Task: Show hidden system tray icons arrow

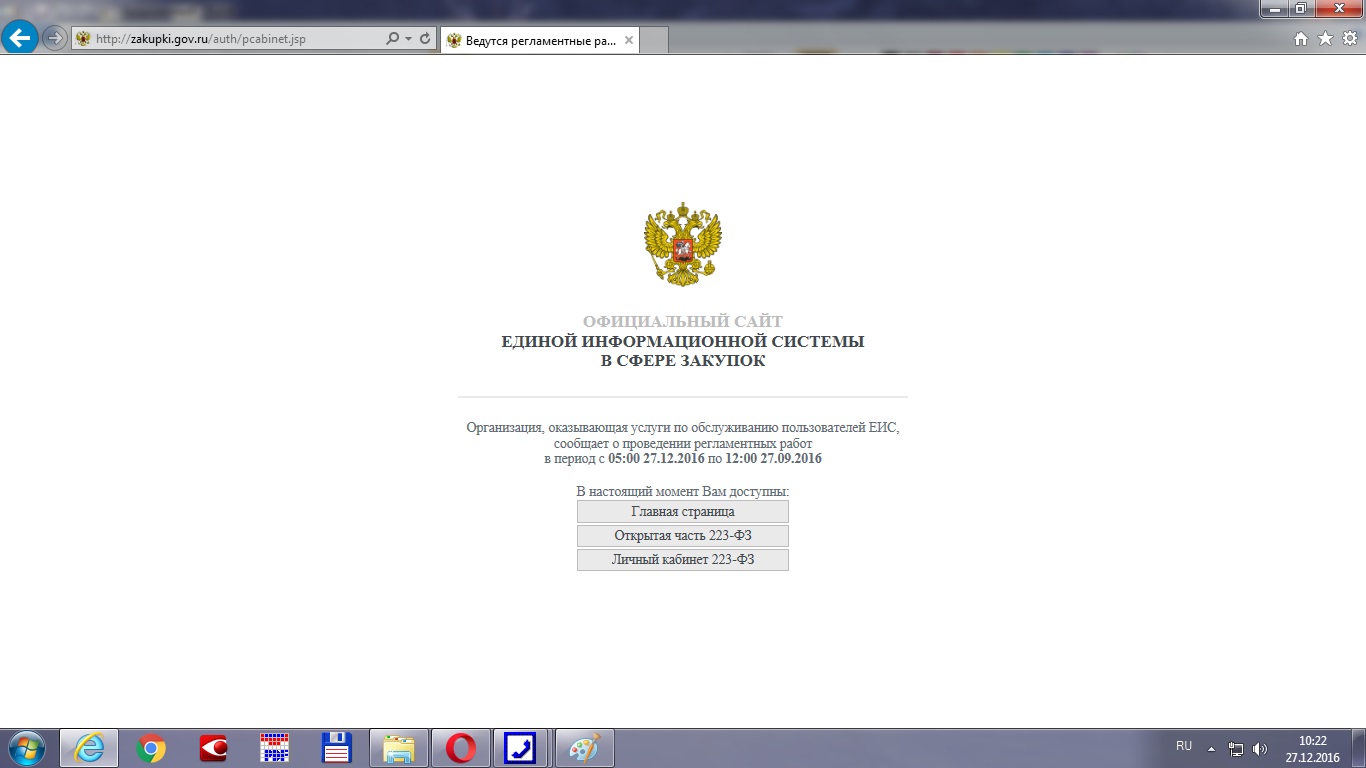Action: [x=1211, y=748]
